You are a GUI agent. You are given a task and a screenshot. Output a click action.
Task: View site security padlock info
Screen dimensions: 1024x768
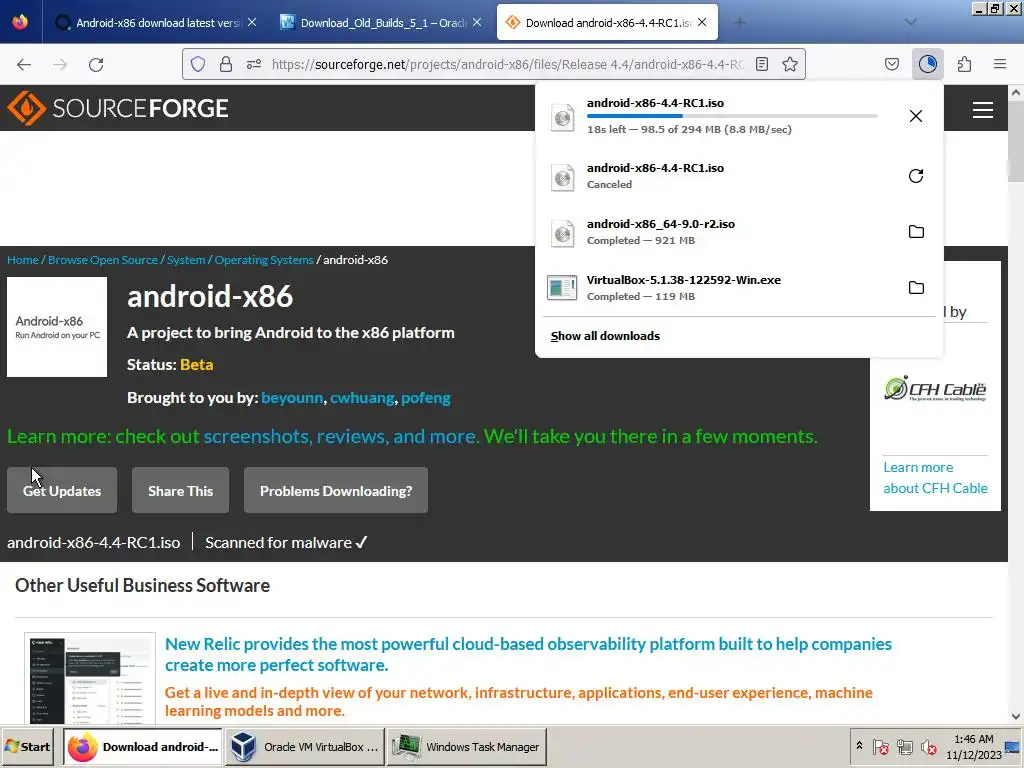coord(226,64)
